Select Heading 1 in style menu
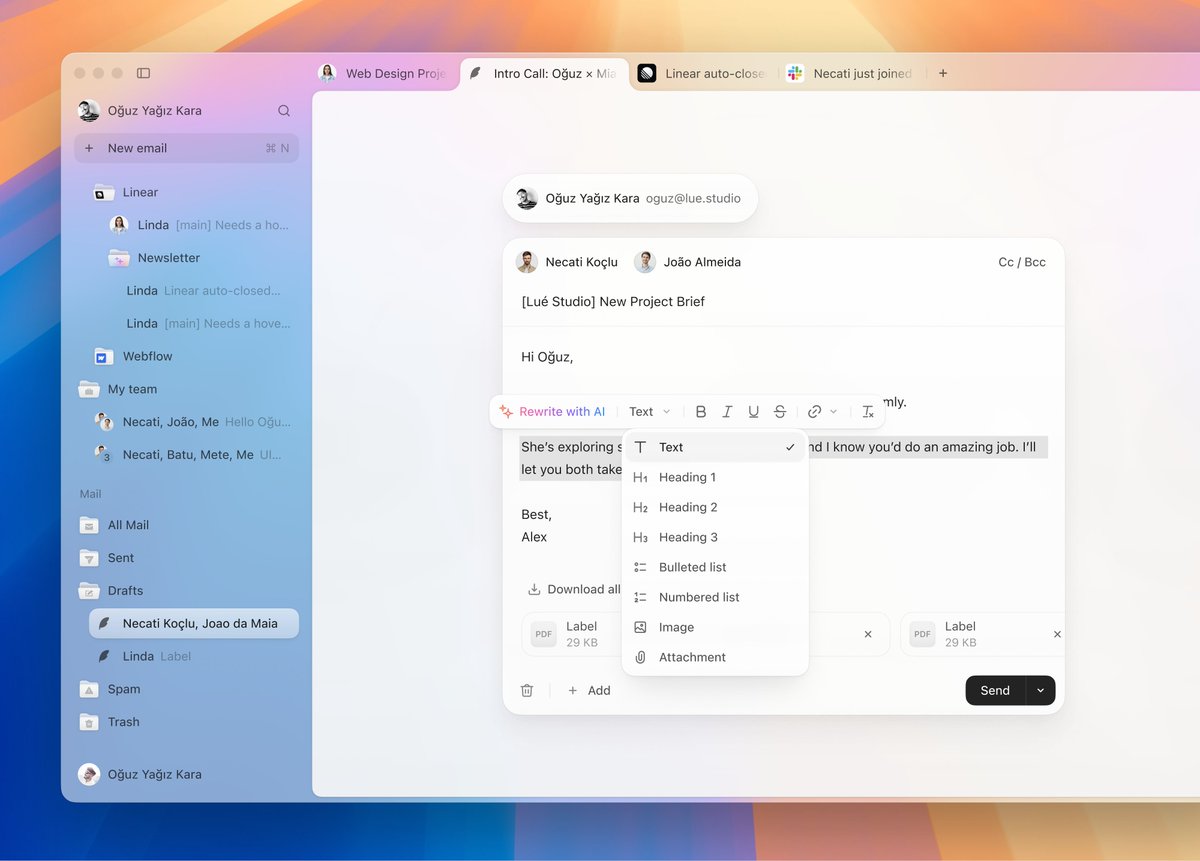 tap(715, 477)
